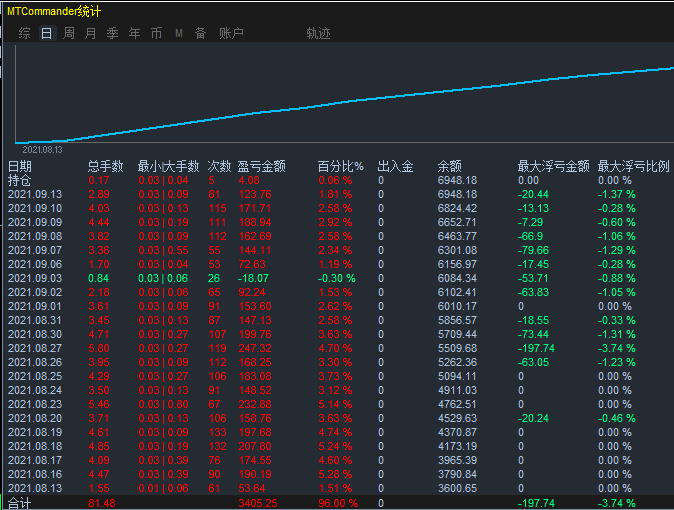Screen dimensions: 674x510
Task: Select the 2021.08.30 date row
Action: [35, 334]
